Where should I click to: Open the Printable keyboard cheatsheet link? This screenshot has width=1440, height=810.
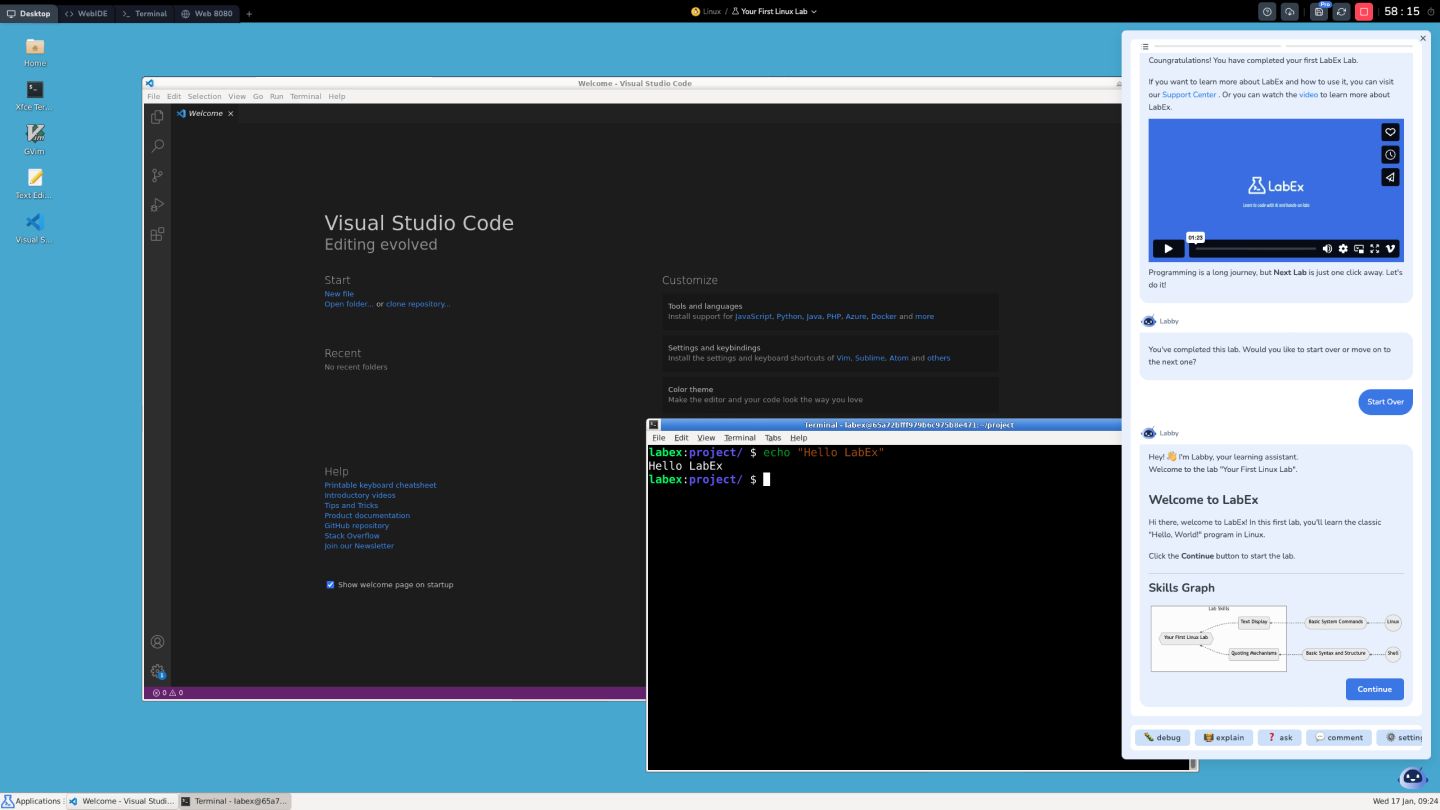point(380,485)
